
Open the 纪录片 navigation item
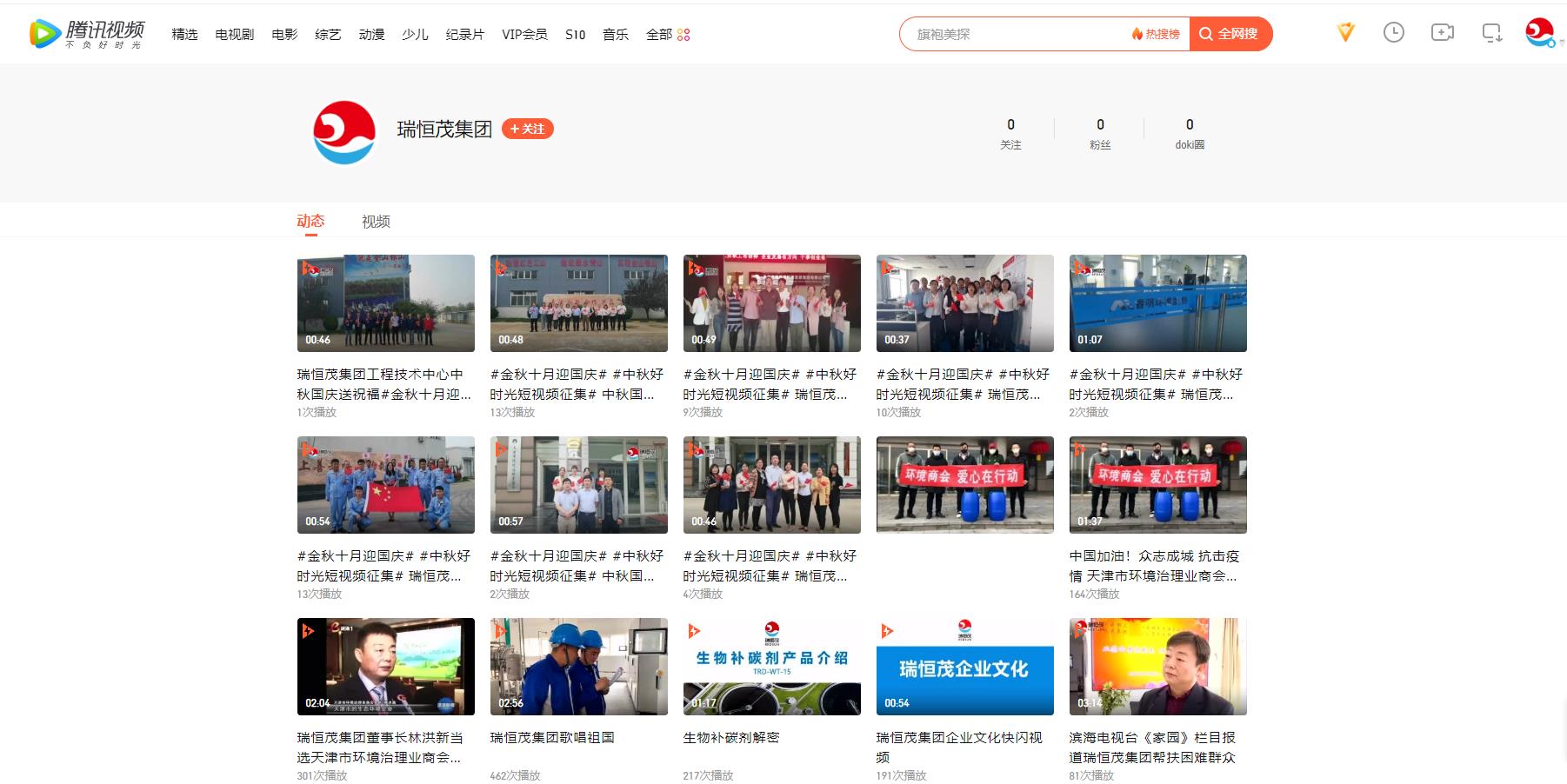[x=464, y=34]
